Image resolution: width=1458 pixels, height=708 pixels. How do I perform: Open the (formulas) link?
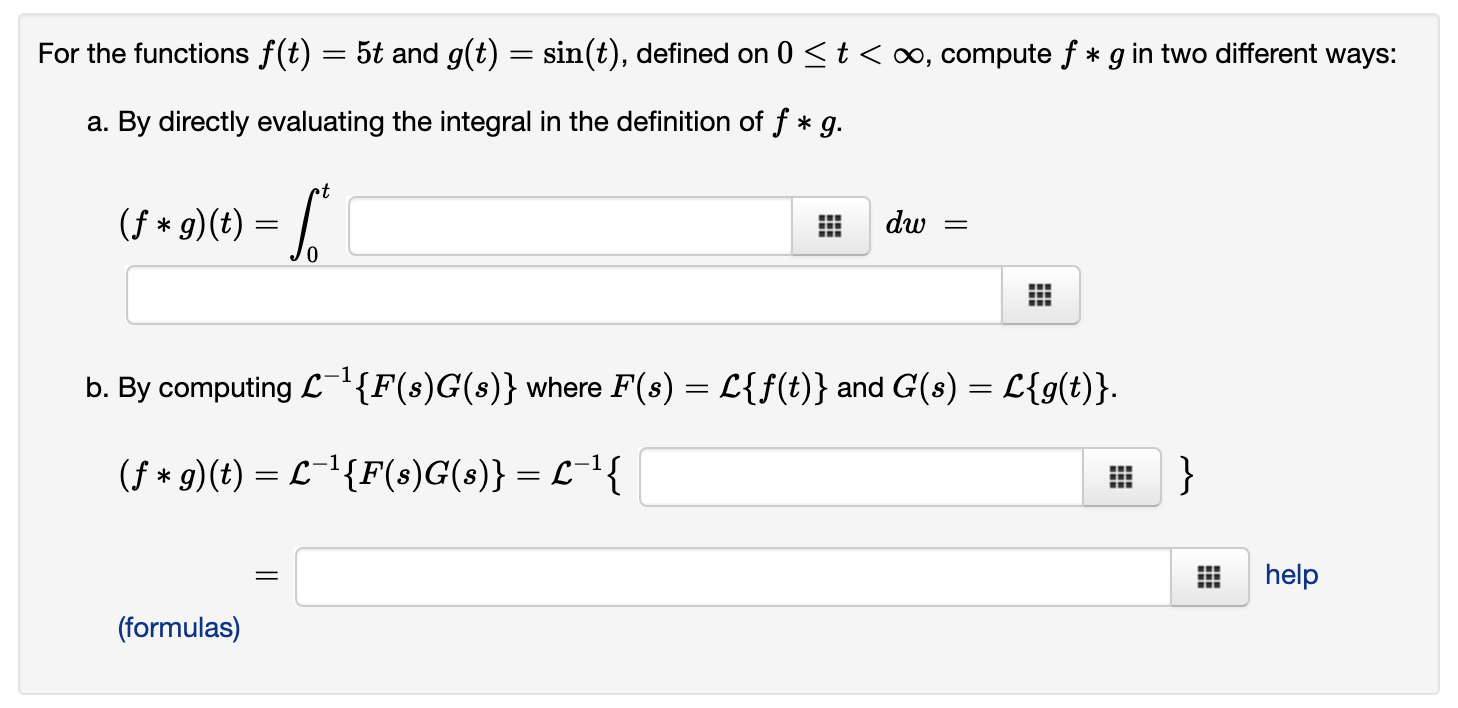click(x=180, y=627)
